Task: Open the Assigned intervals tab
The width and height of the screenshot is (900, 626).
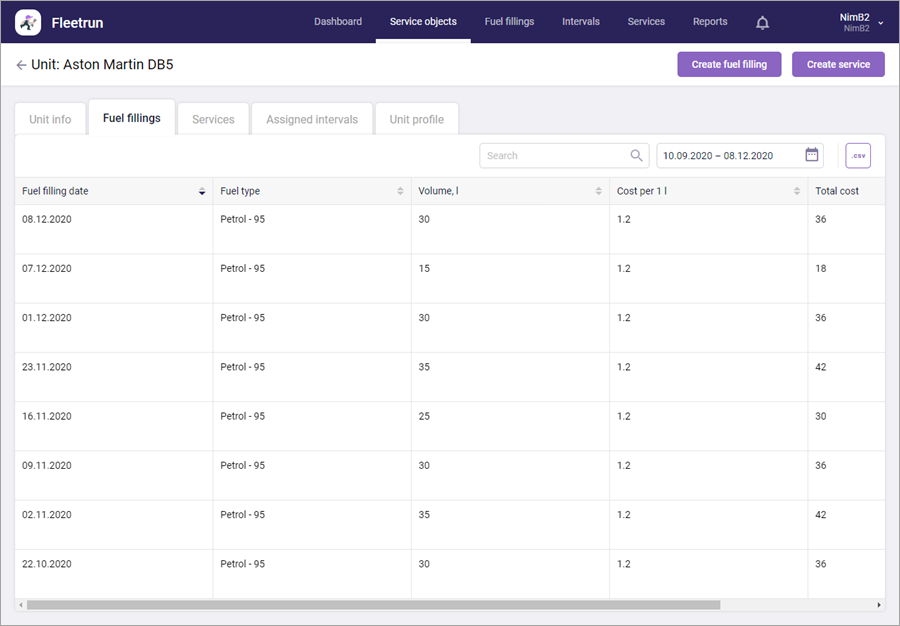Action: (312, 119)
